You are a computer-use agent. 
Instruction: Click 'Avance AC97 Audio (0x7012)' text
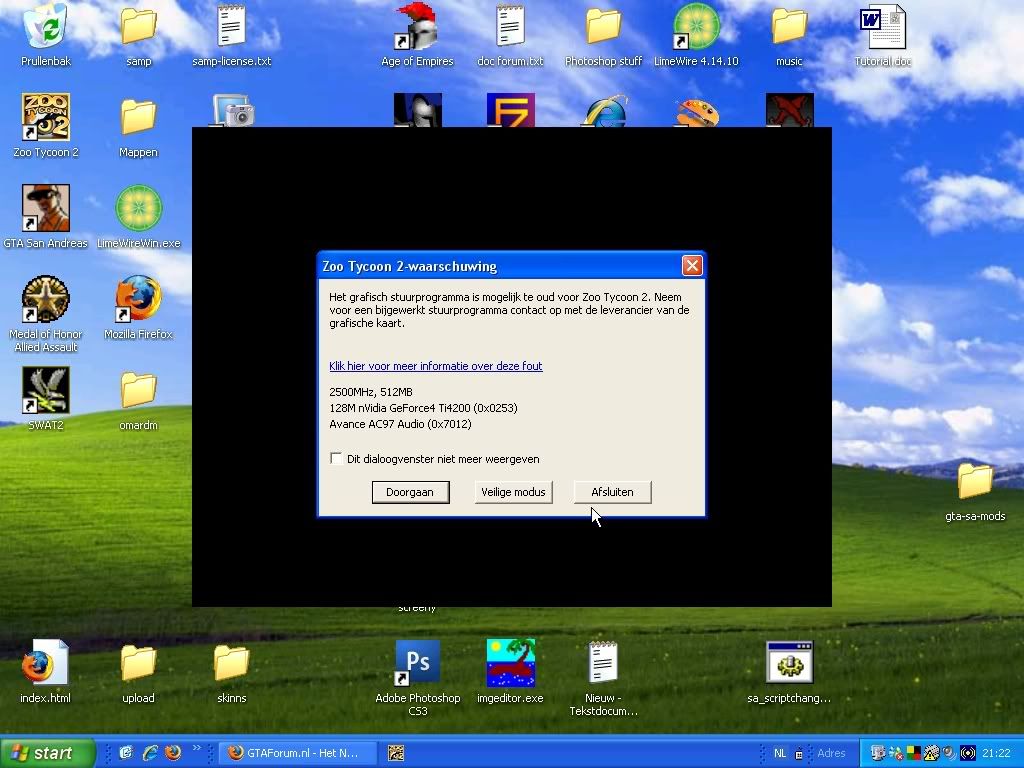click(x=400, y=424)
